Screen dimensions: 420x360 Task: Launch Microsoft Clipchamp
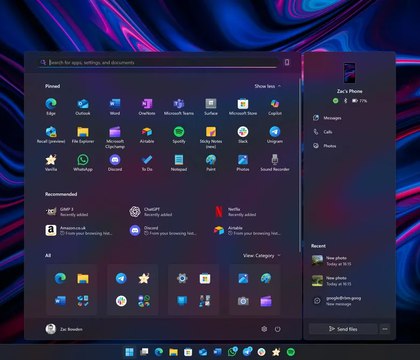pyautogui.click(x=115, y=137)
